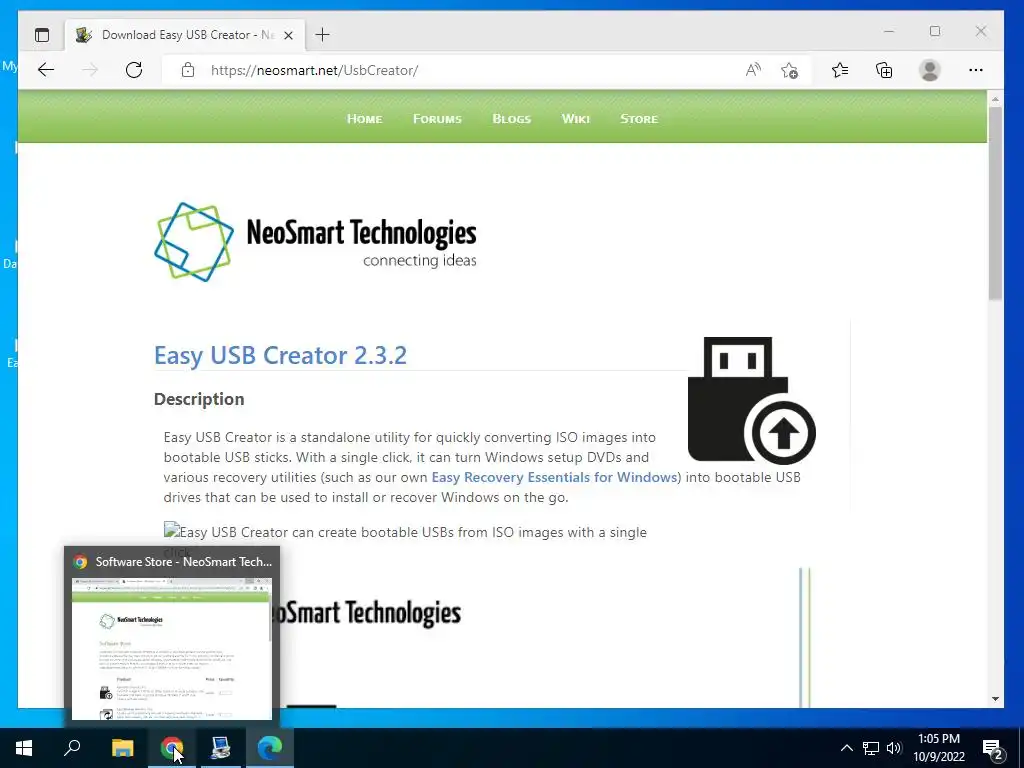The width and height of the screenshot is (1024, 768).
Task: Open Read aloud from the address bar
Action: coord(753,70)
